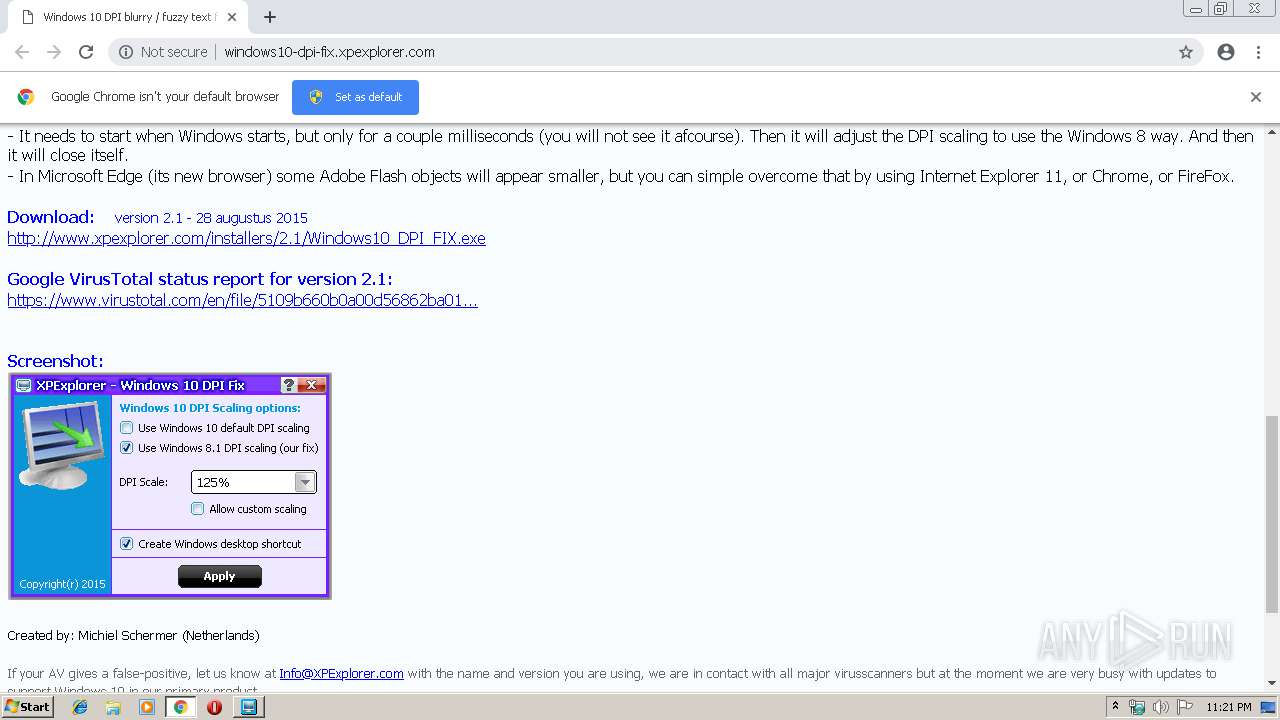Open the volume speaker tray icon

point(1160,707)
